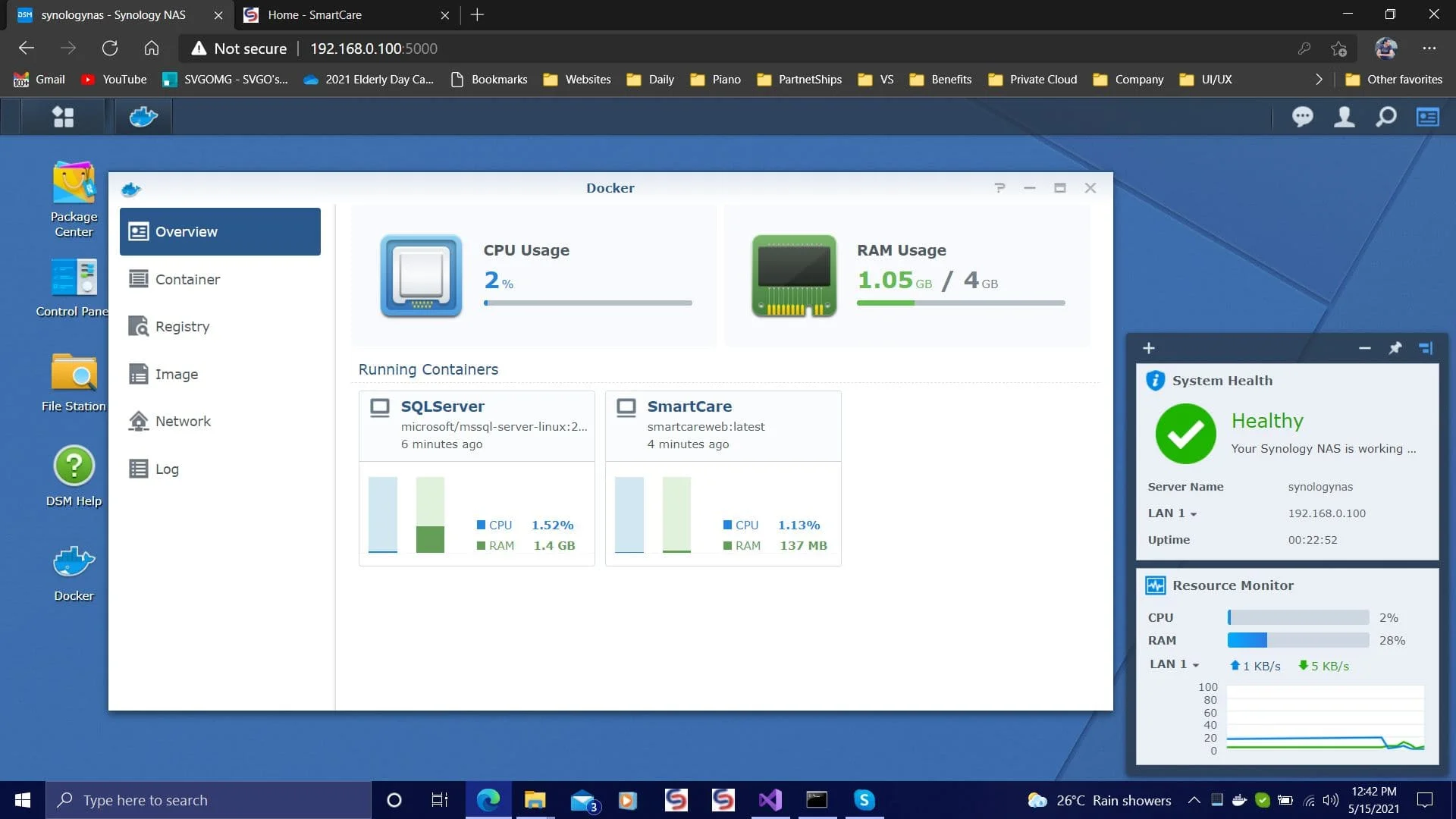
Task: Click the Resource Monitor network graph
Action: click(1325, 719)
